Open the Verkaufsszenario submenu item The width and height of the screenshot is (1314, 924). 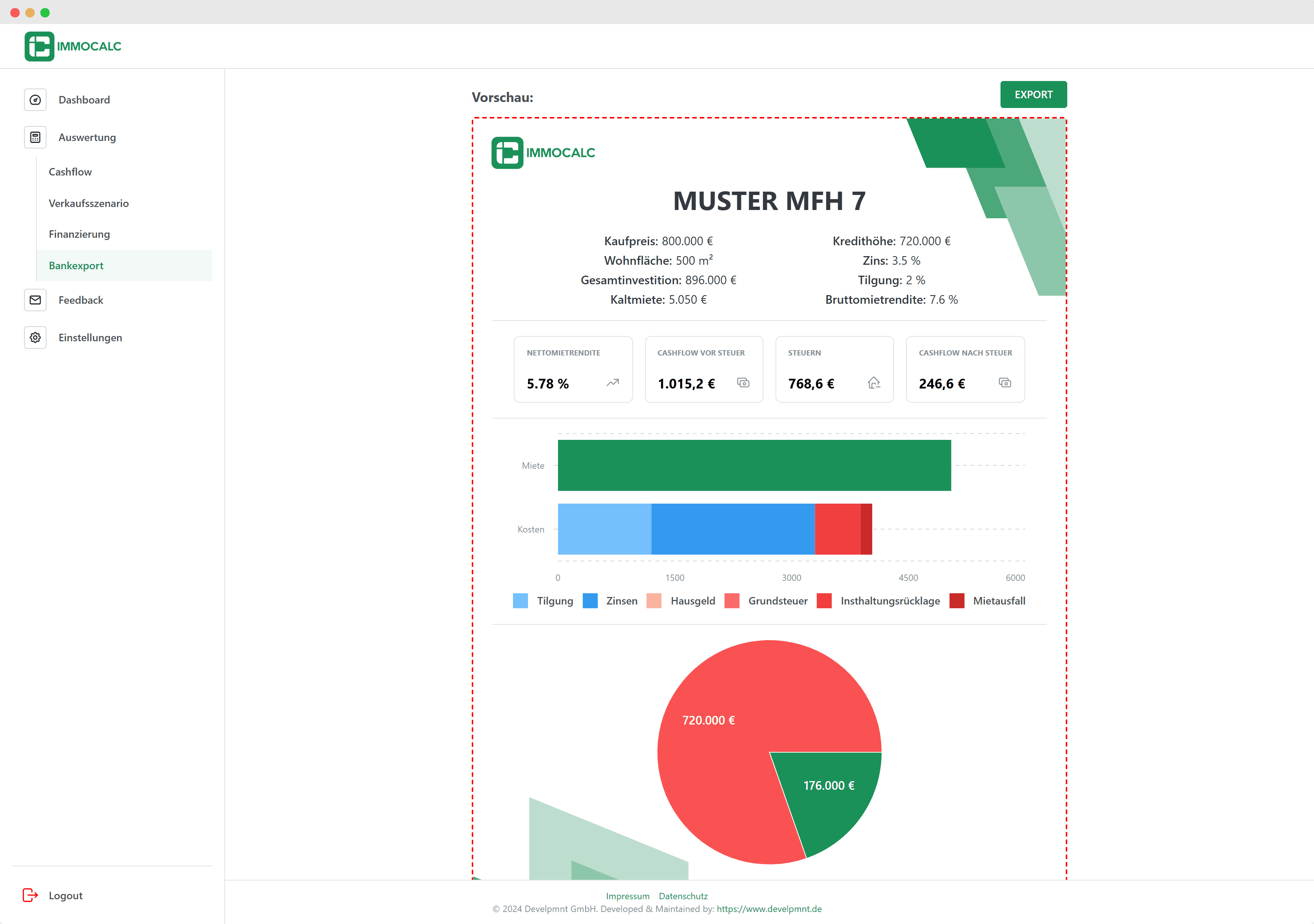[89, 203]
